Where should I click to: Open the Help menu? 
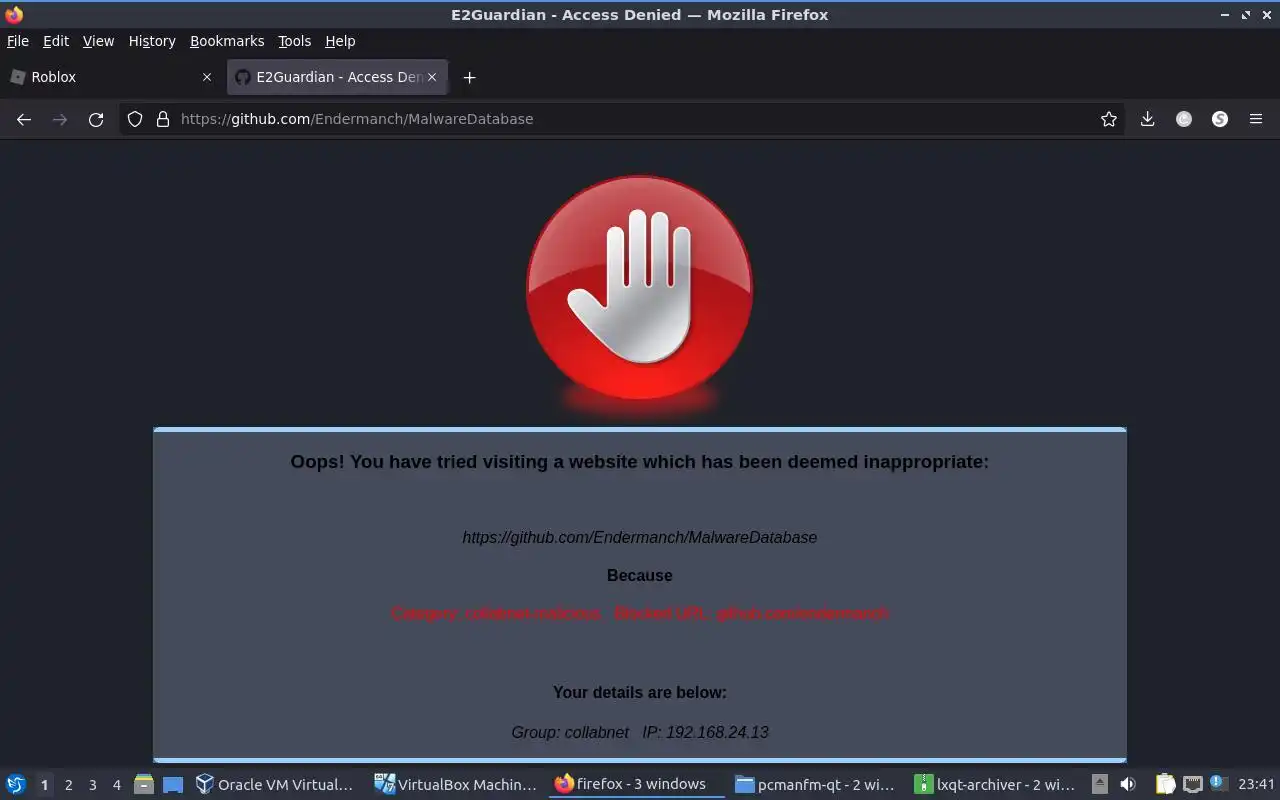pos(340,41)
